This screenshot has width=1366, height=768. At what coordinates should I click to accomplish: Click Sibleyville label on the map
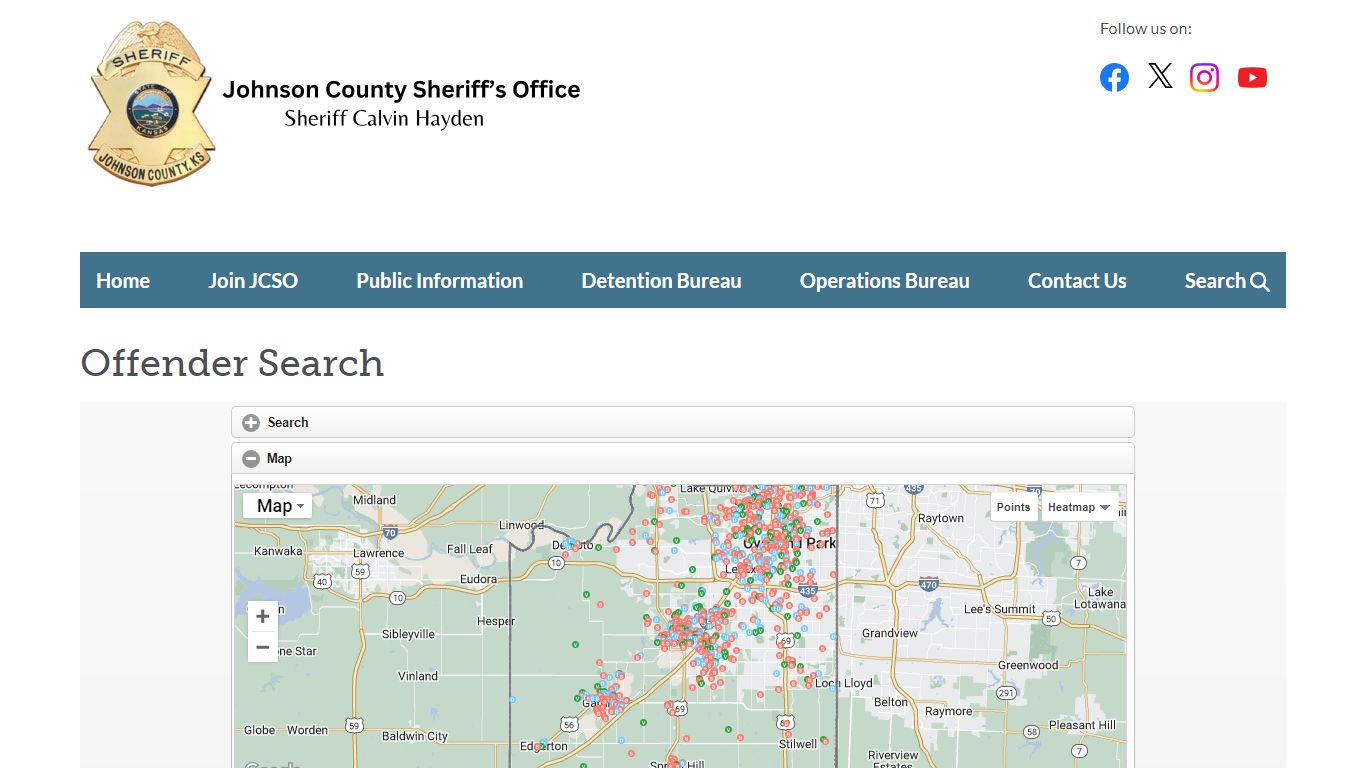point(408,634)
